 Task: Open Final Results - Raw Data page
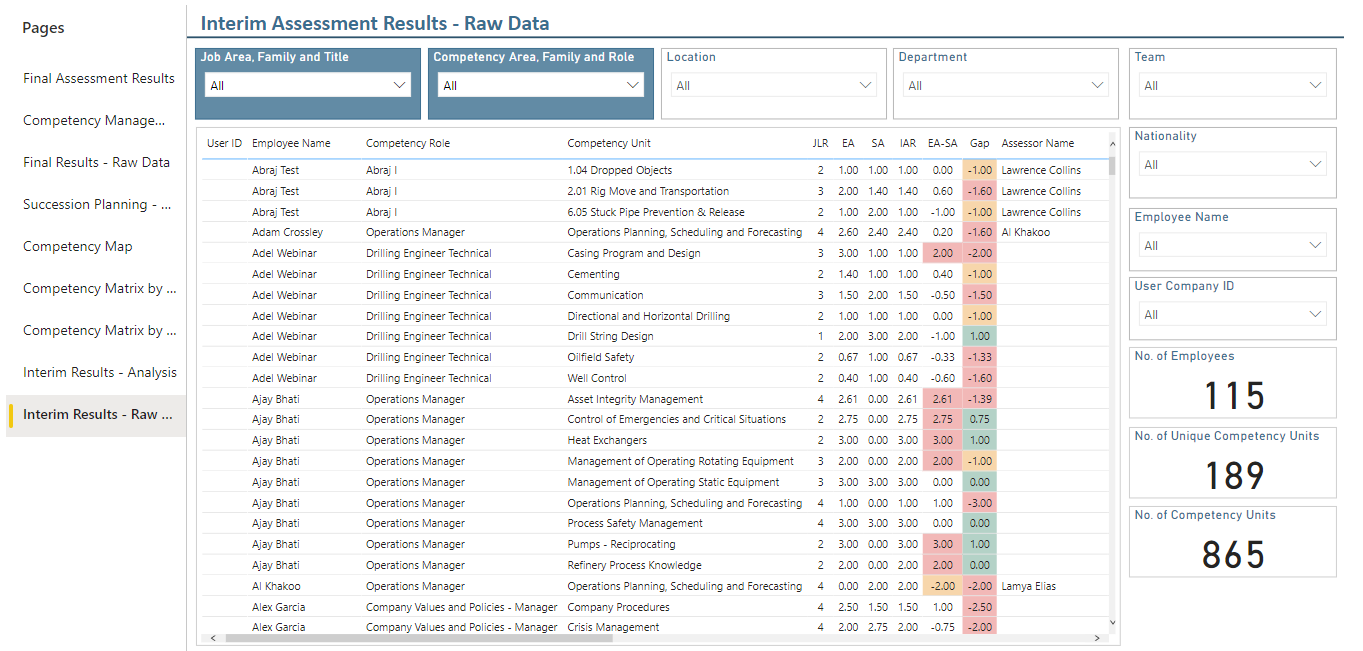[x=97, y=162]
